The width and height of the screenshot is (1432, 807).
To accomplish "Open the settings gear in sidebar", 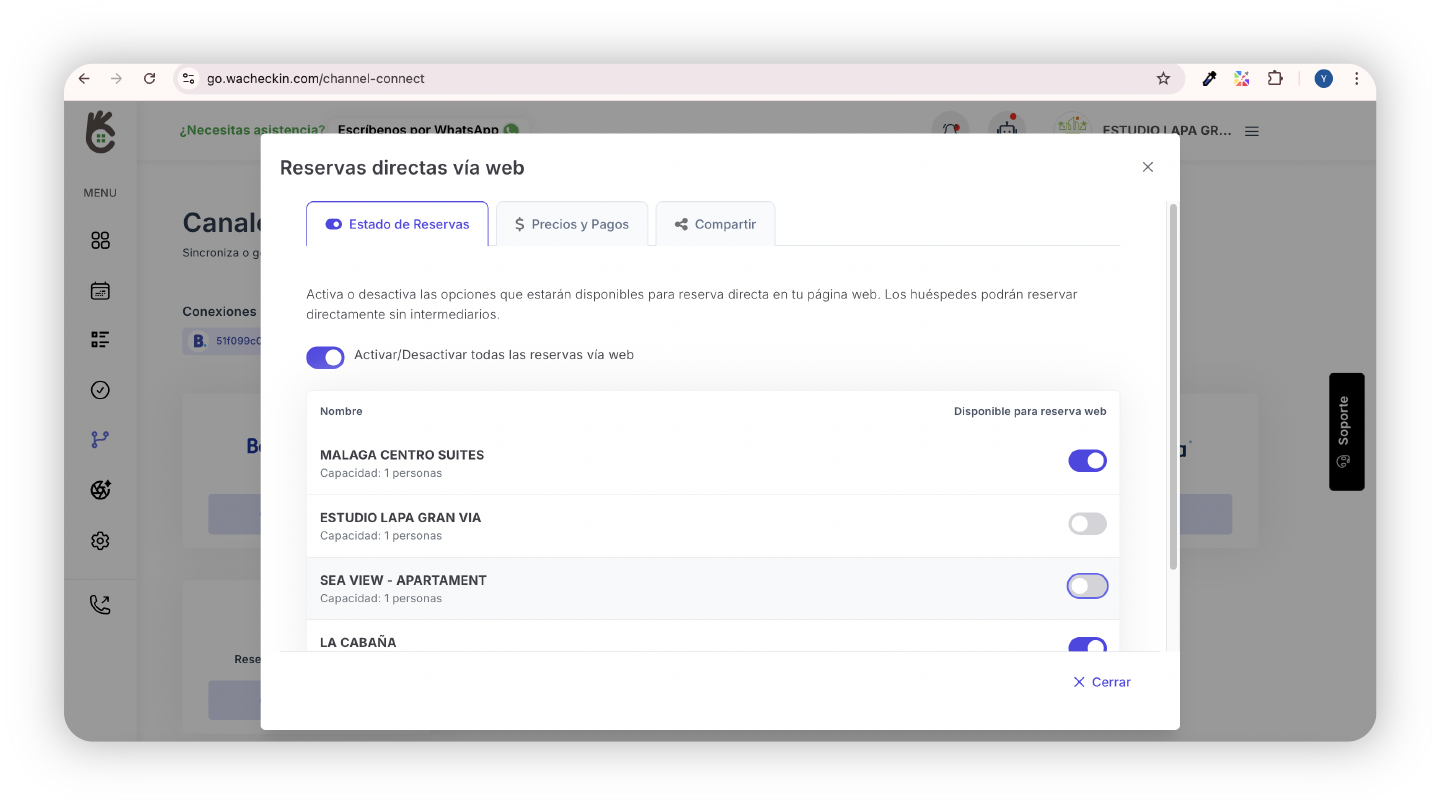I will (100, 541).
